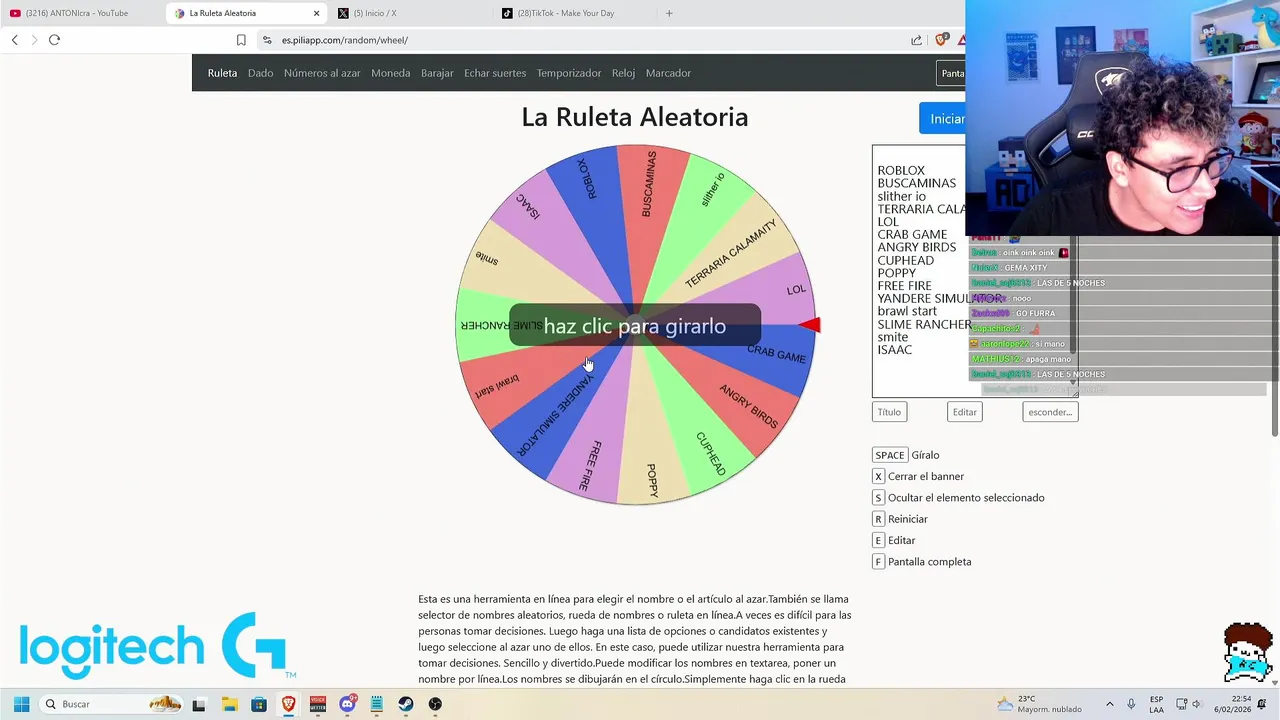Click the X Cerrar el banner key
This screenshot has width=1280, height=720.
click(x=878, y=476)
